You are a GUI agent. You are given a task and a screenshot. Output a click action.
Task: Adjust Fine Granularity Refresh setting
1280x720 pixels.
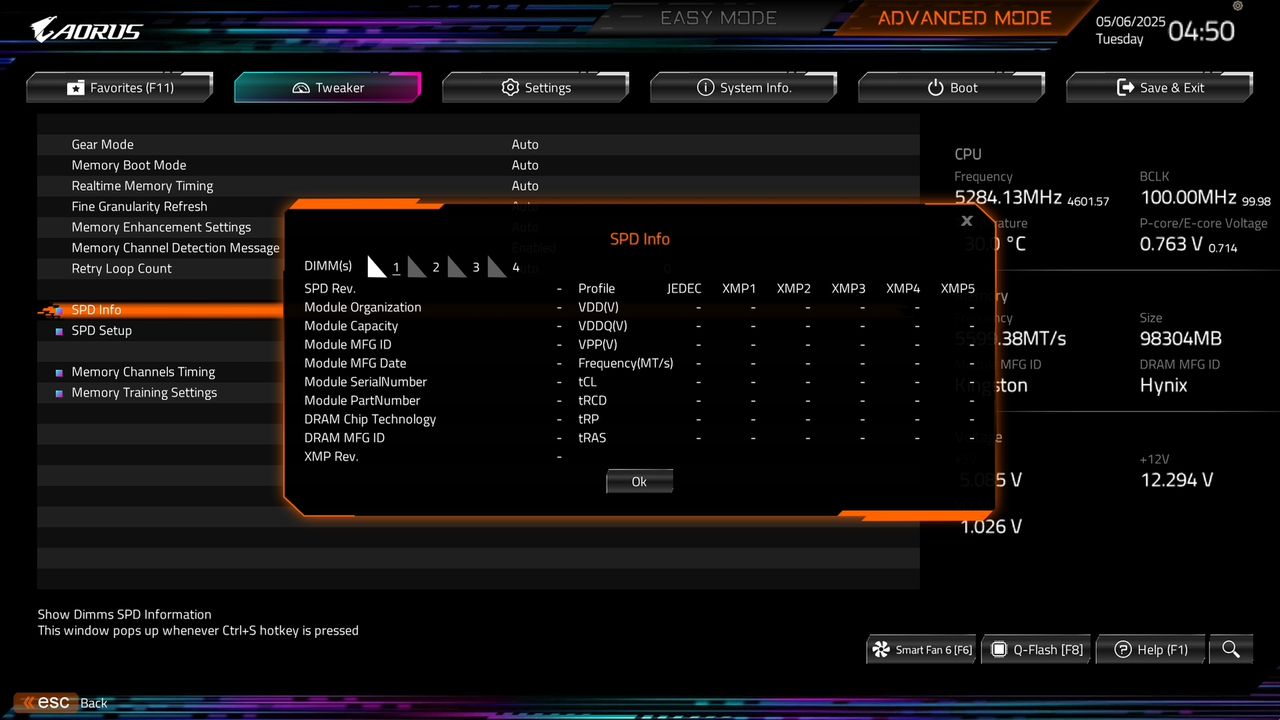pos(139,206)
